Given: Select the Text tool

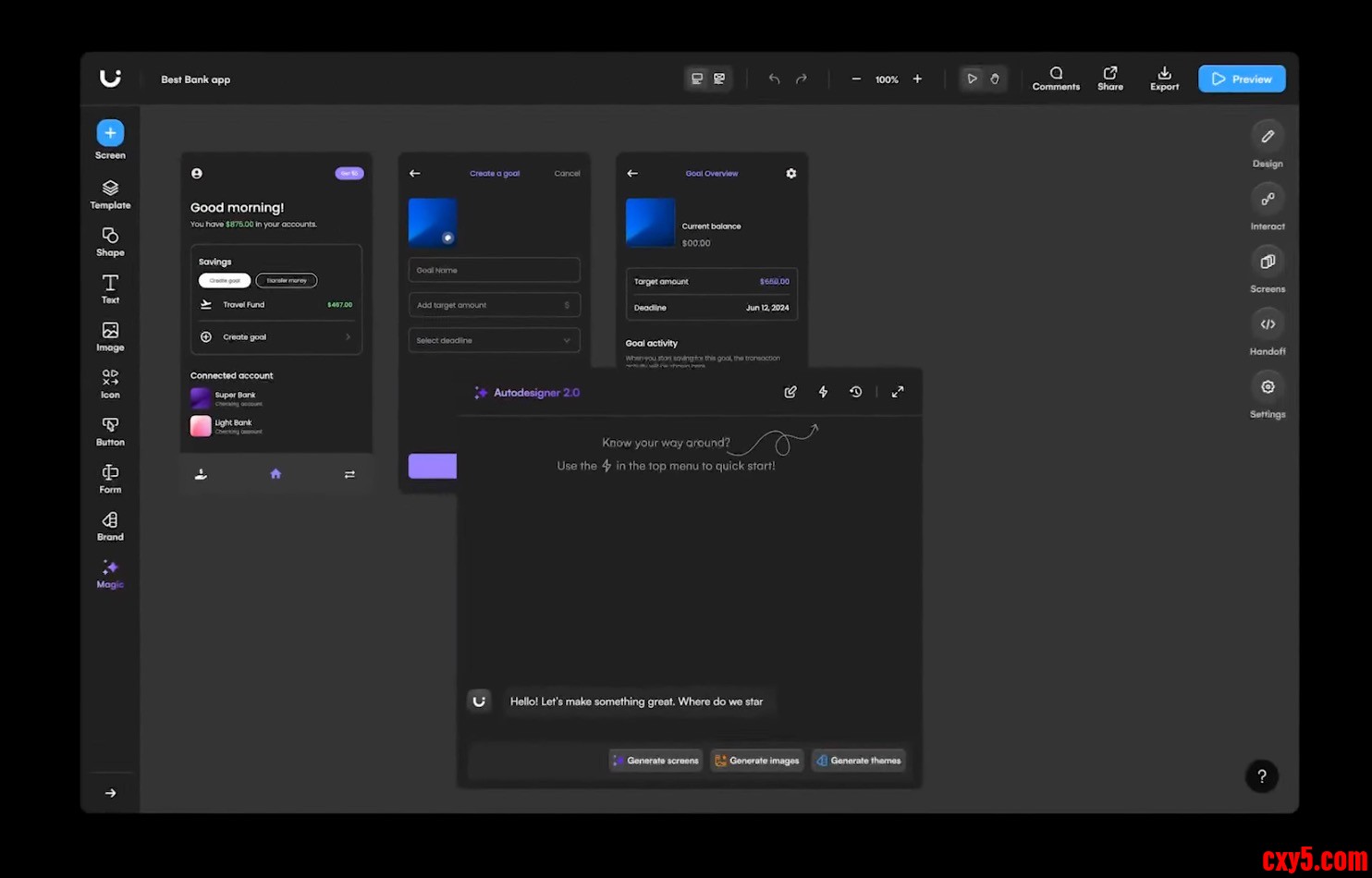Looking at the screenshot, I should coord(110,288).
